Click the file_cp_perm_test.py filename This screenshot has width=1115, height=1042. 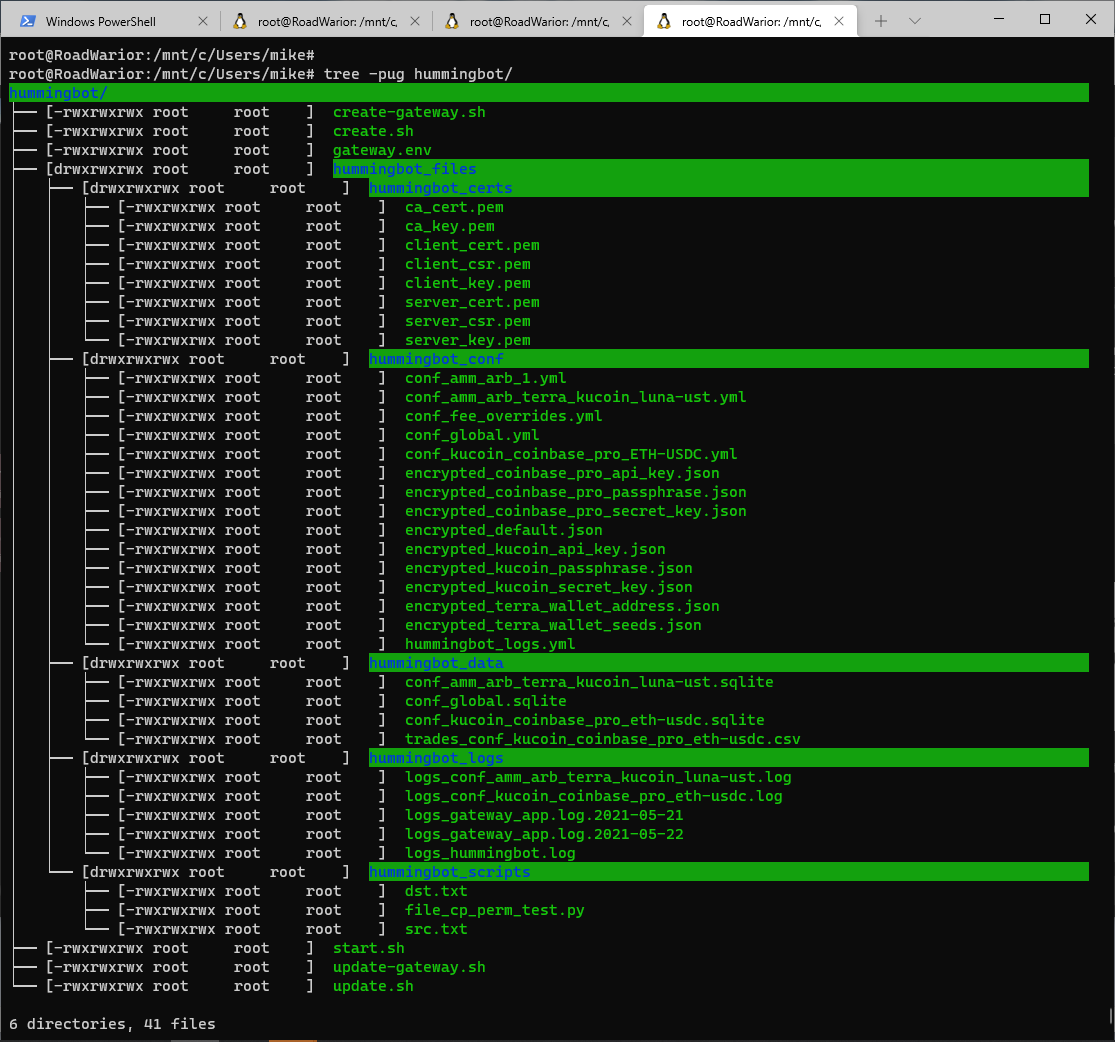[494, 909]
